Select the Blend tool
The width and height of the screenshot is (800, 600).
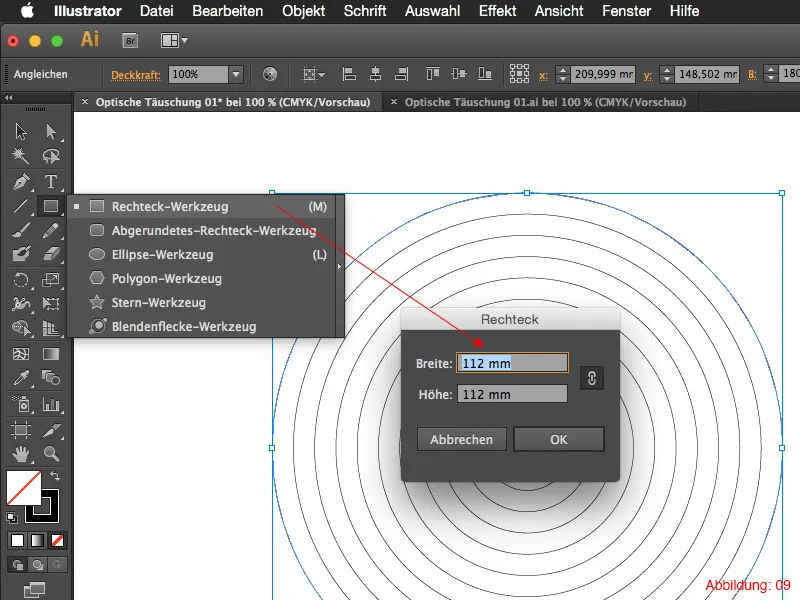click(51, 378)
